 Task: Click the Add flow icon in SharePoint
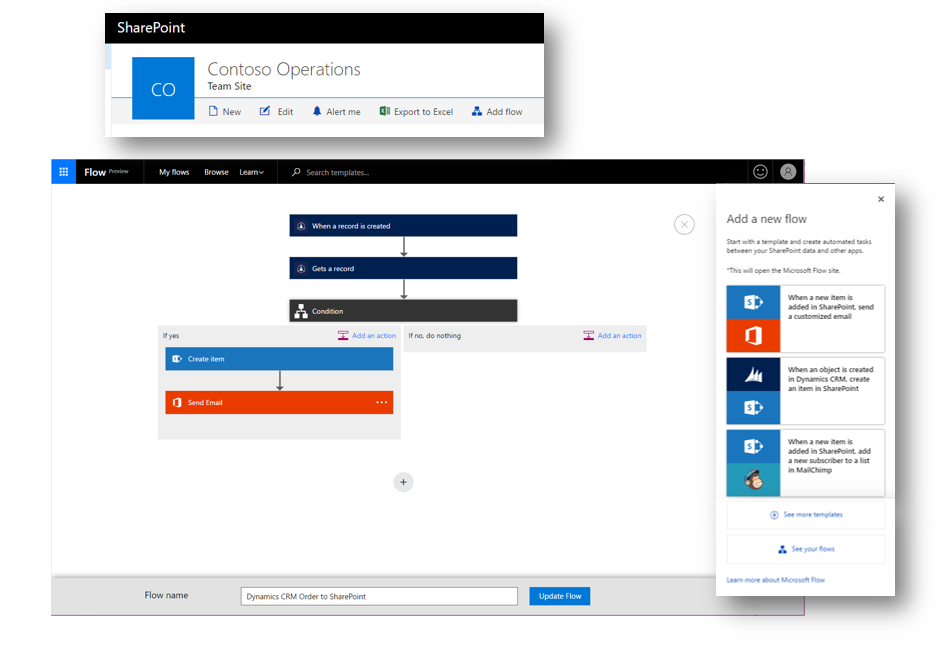pos(476,111)
